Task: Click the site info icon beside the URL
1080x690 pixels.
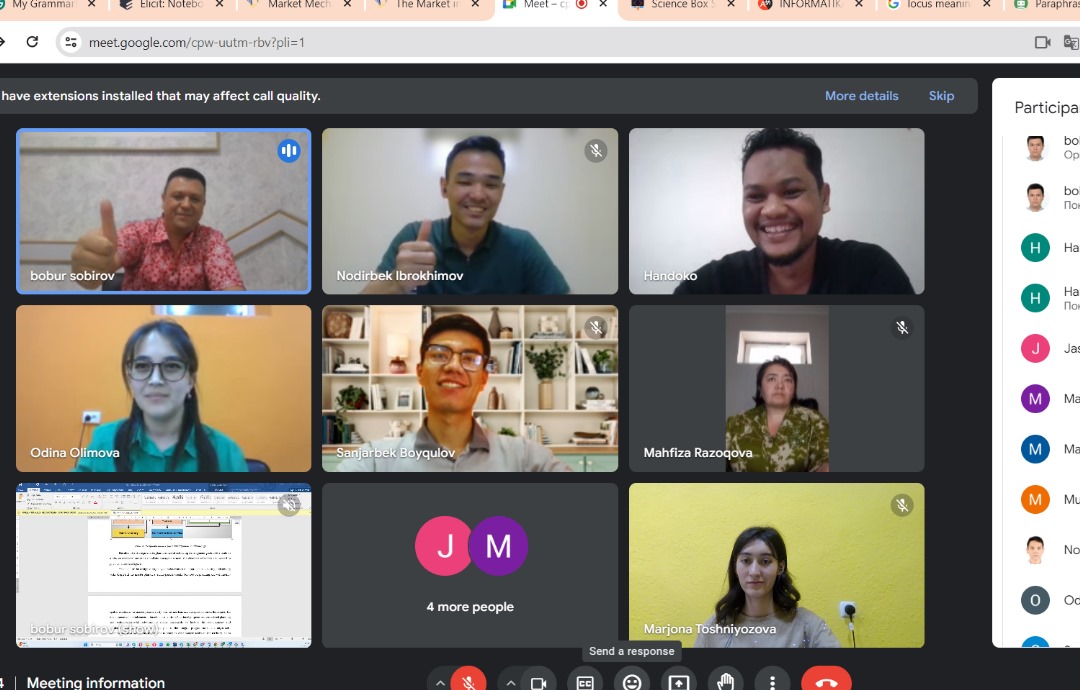Action: tap(70, 42)
